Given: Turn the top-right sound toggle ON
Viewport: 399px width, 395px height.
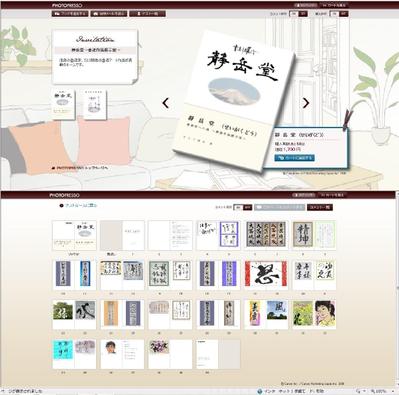Looking at the screenshot, I should 334,14.
